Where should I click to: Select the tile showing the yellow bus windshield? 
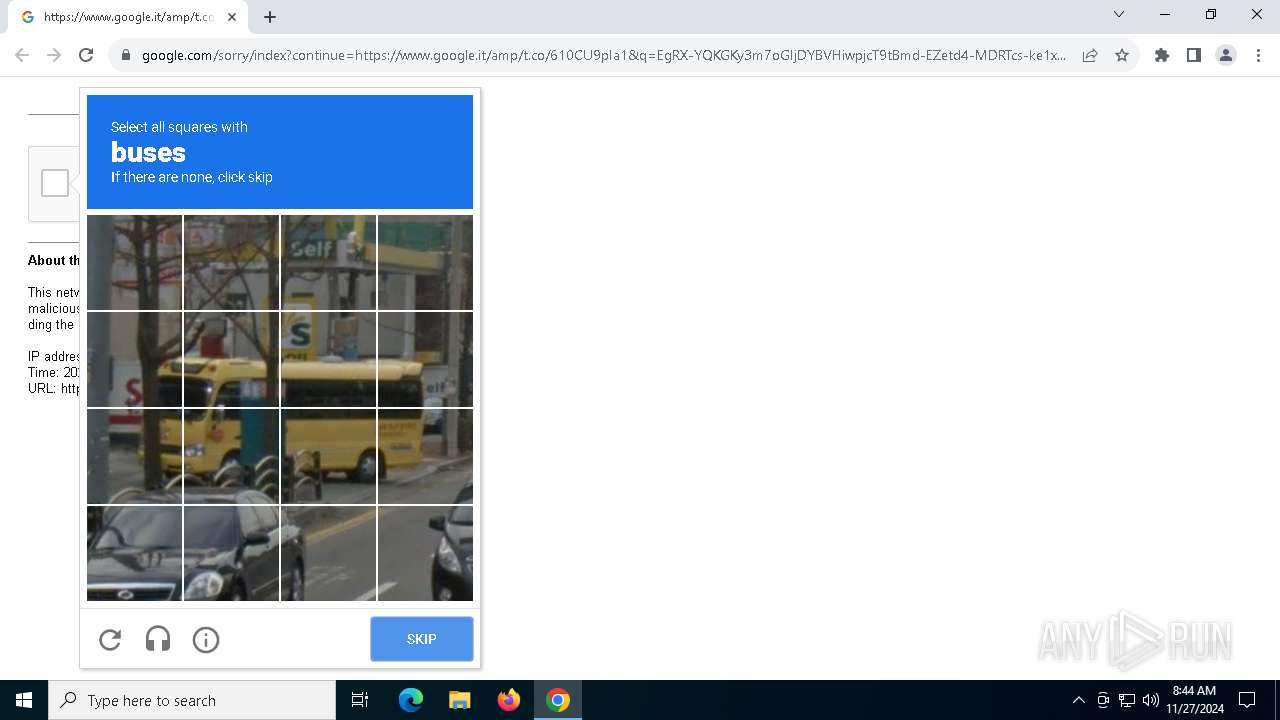pyautogui.click(x=231, y=359)
